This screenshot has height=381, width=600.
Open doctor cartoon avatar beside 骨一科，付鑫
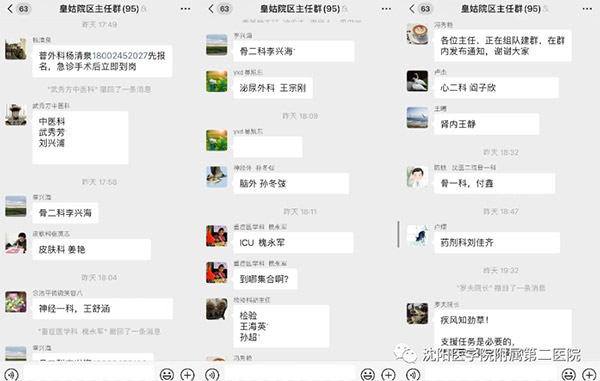417,177
